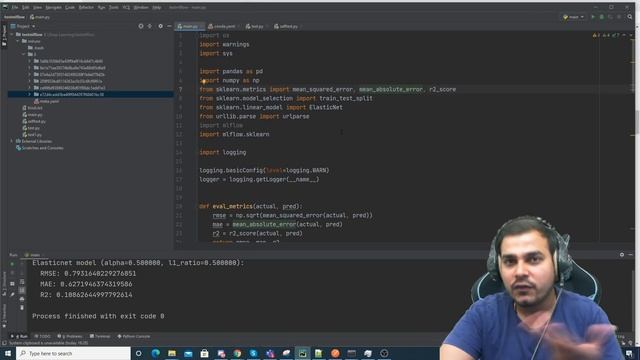Open the Refactor menu
Image resolution: width=640 pixels, height=360 pixels.
86,7
